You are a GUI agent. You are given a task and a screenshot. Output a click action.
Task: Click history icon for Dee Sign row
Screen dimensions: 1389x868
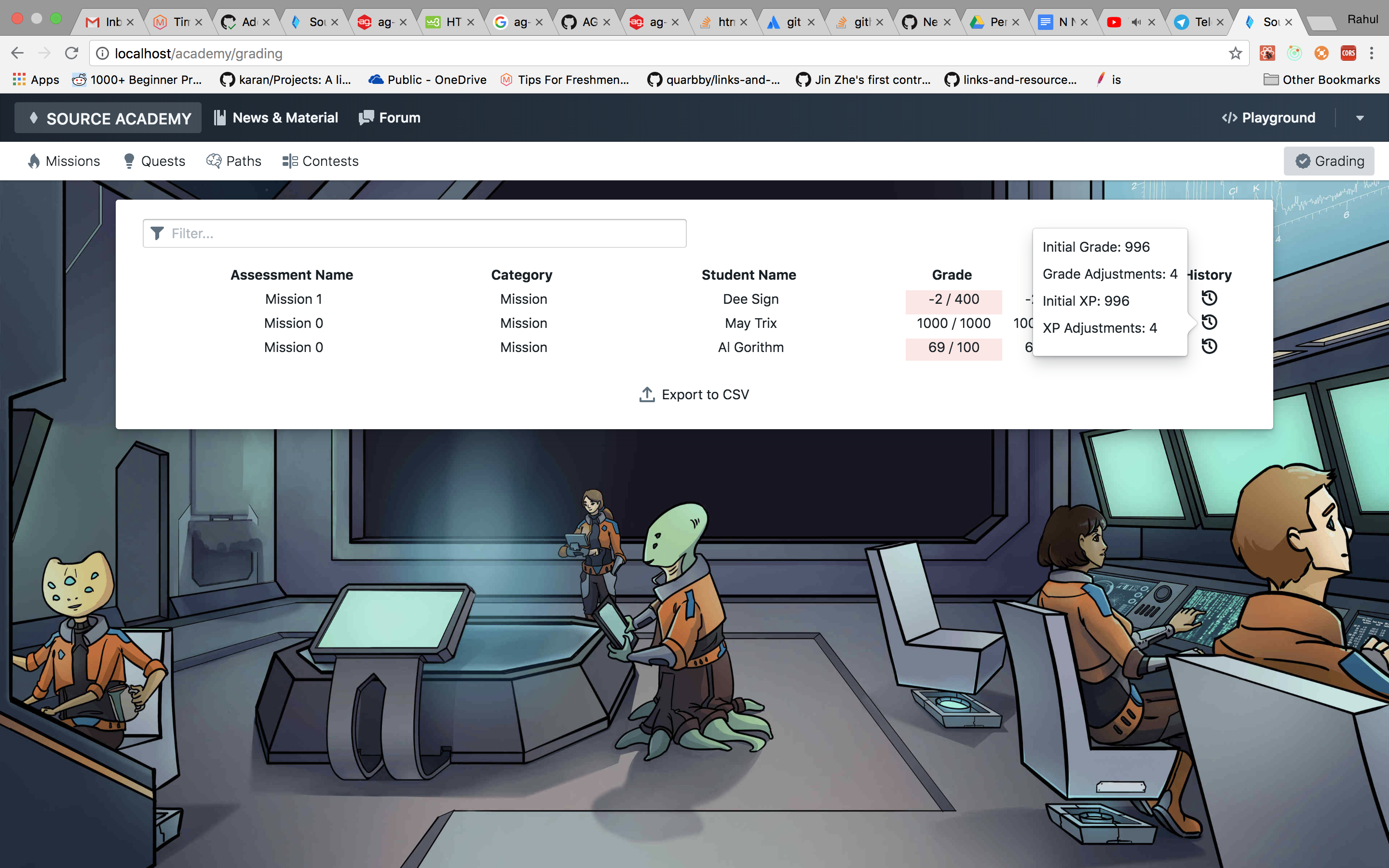[x=1209, y=298]
